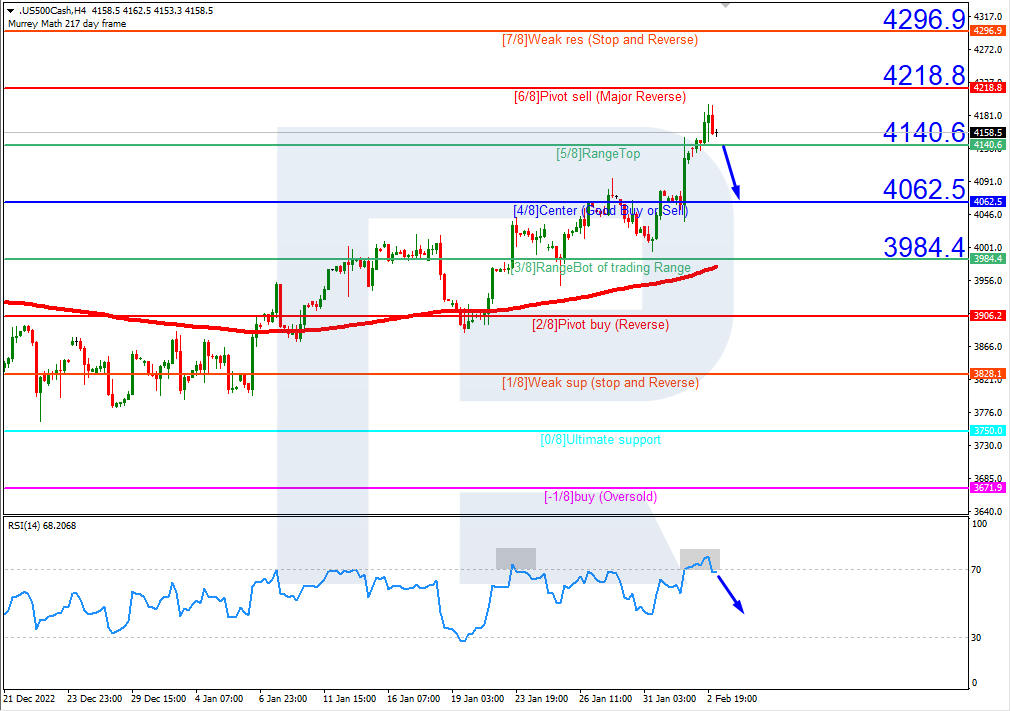Open the symbol dropdown arrow beside .US500Cash
The width and height of the screenshot is (1011, 711).
click(10, 10)
